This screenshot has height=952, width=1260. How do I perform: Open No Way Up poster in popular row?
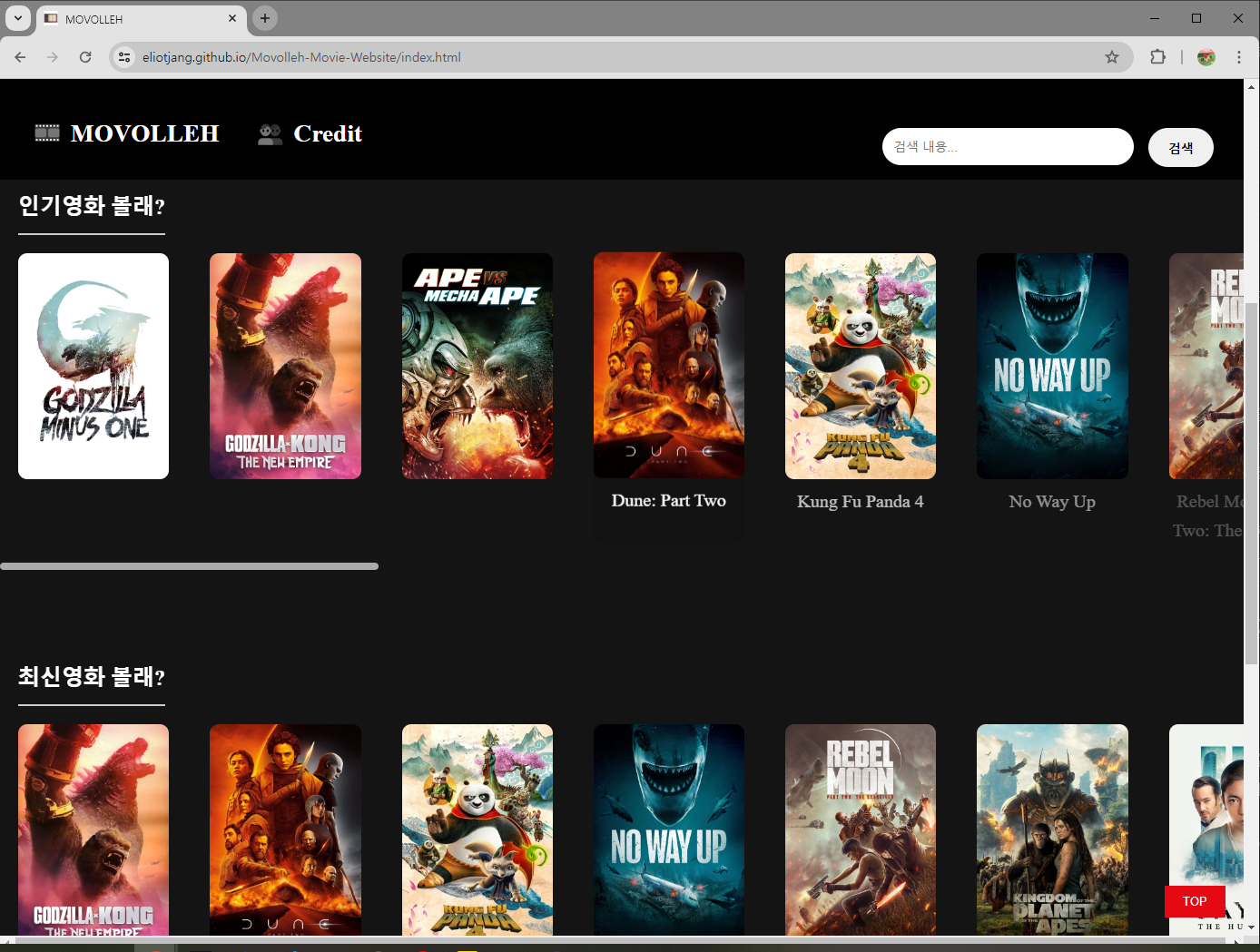[1052, 366]
